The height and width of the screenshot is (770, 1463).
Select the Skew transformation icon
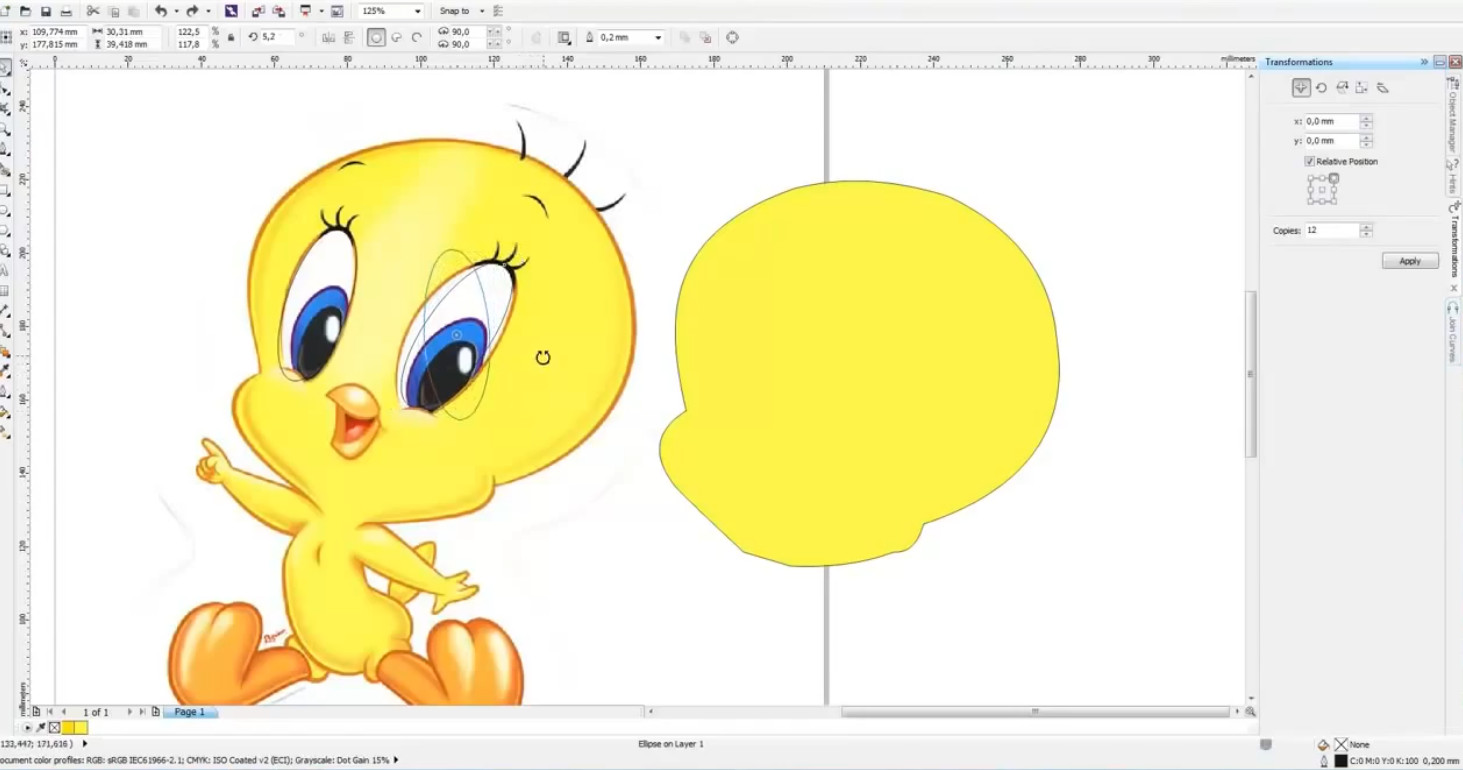click(x=1383, y=88)
